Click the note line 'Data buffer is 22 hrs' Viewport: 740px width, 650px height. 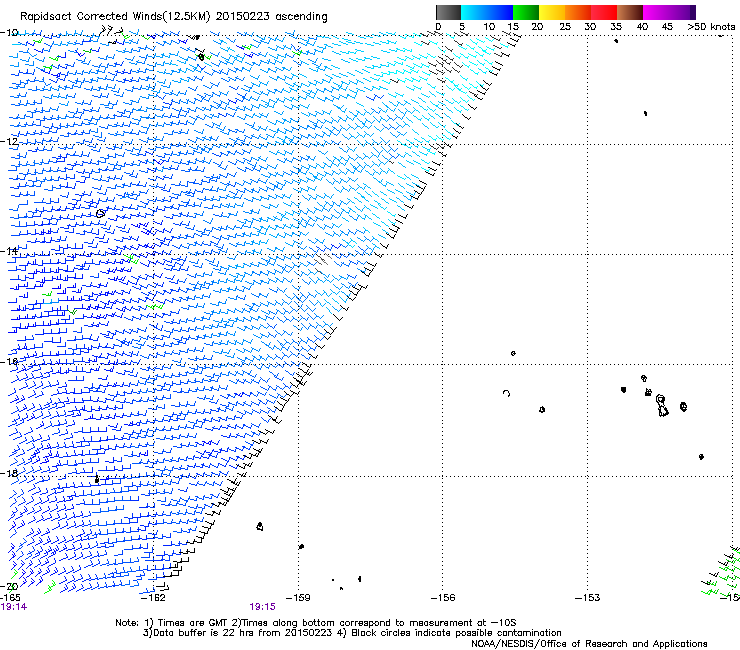352,633
